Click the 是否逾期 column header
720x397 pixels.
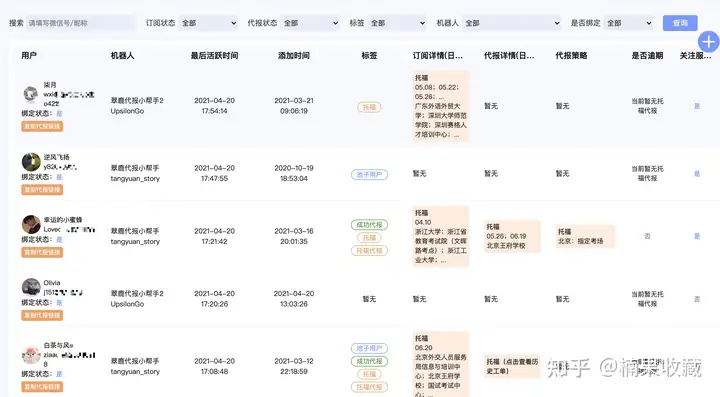pyautogui.click(x=647, y=56)
